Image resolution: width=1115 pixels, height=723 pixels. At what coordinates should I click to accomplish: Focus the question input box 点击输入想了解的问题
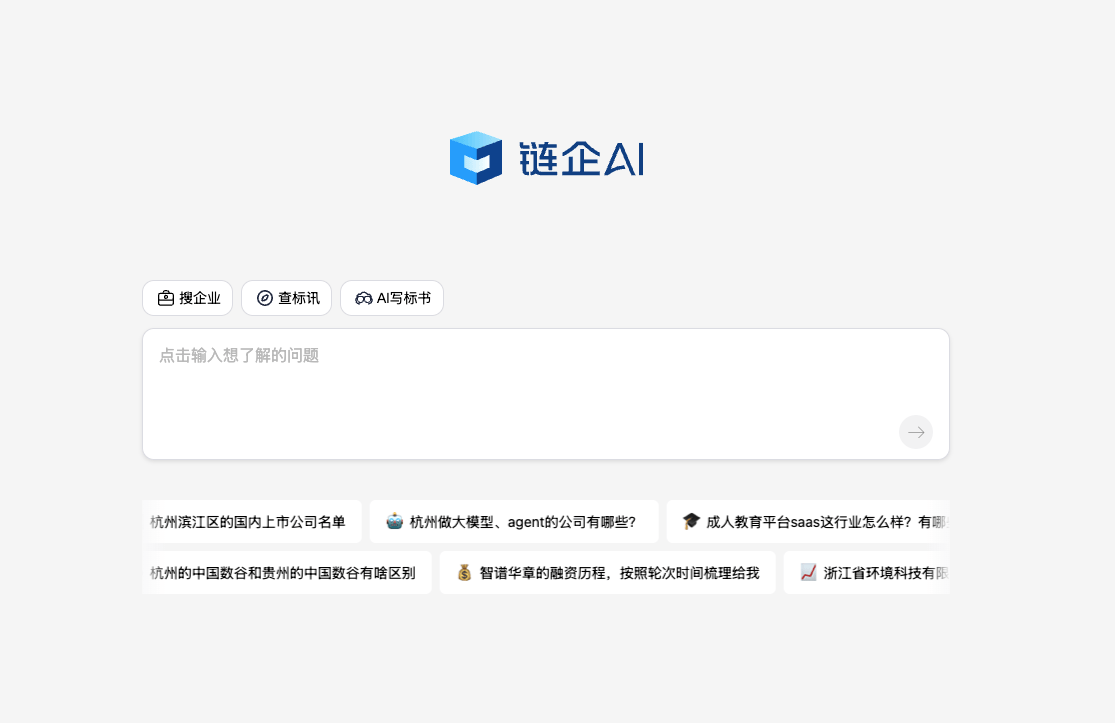pos(546,394)
